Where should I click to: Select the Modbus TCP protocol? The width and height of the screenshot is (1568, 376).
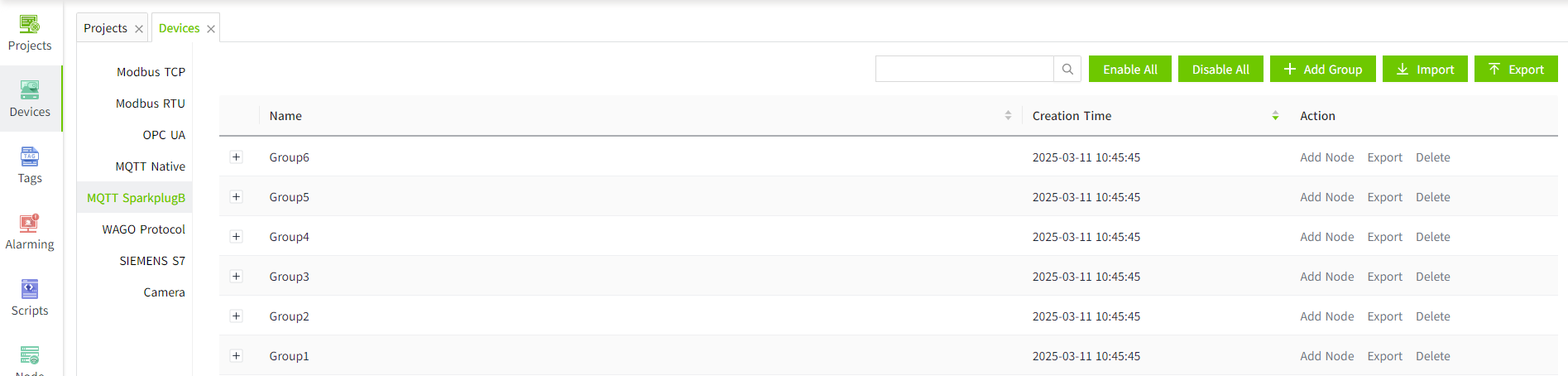coord(151,72)
